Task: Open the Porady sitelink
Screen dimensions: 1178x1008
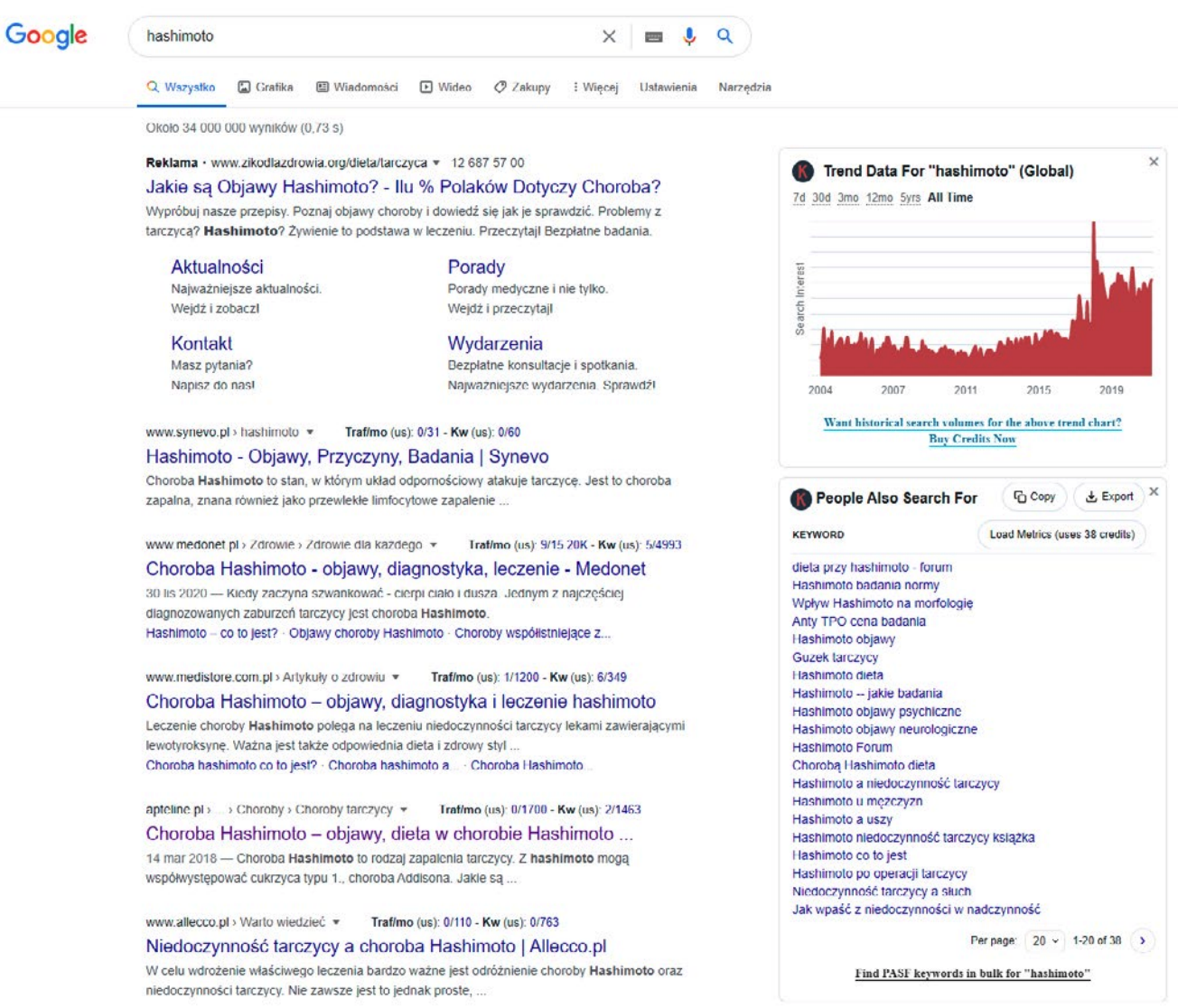Action: tap(476, 267)
